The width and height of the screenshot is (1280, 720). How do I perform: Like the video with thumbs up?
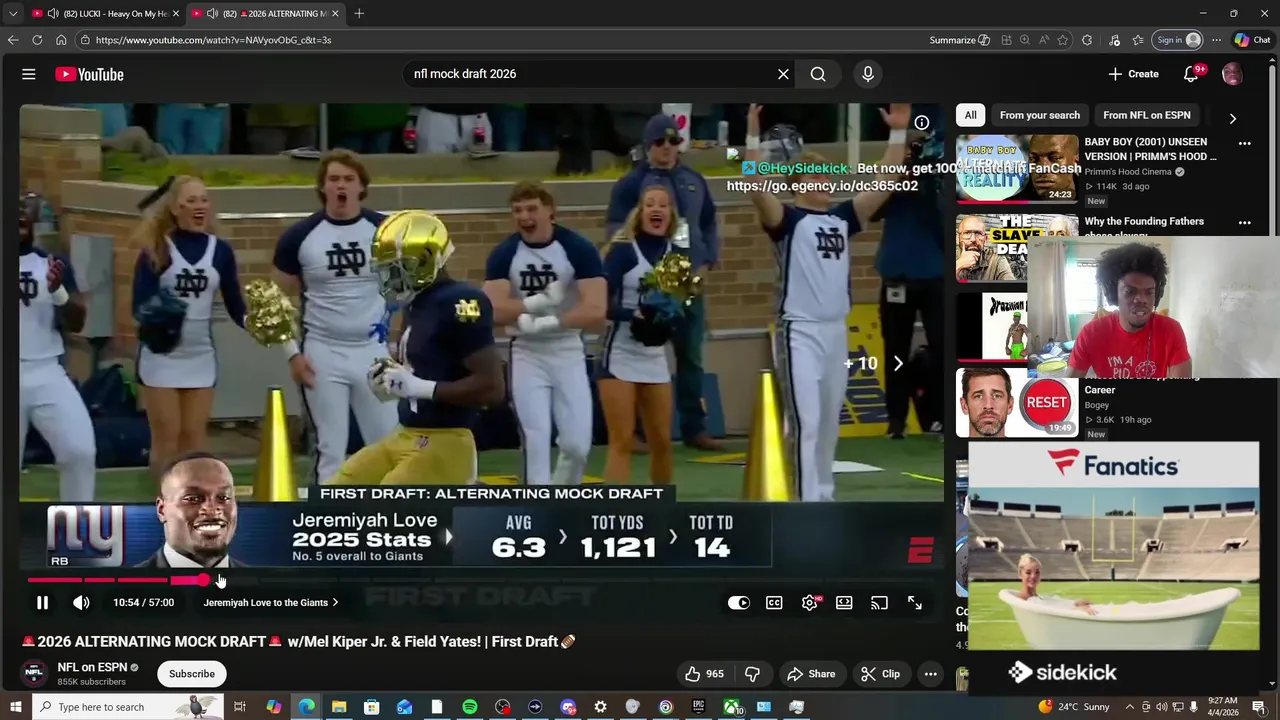point(705,674)
